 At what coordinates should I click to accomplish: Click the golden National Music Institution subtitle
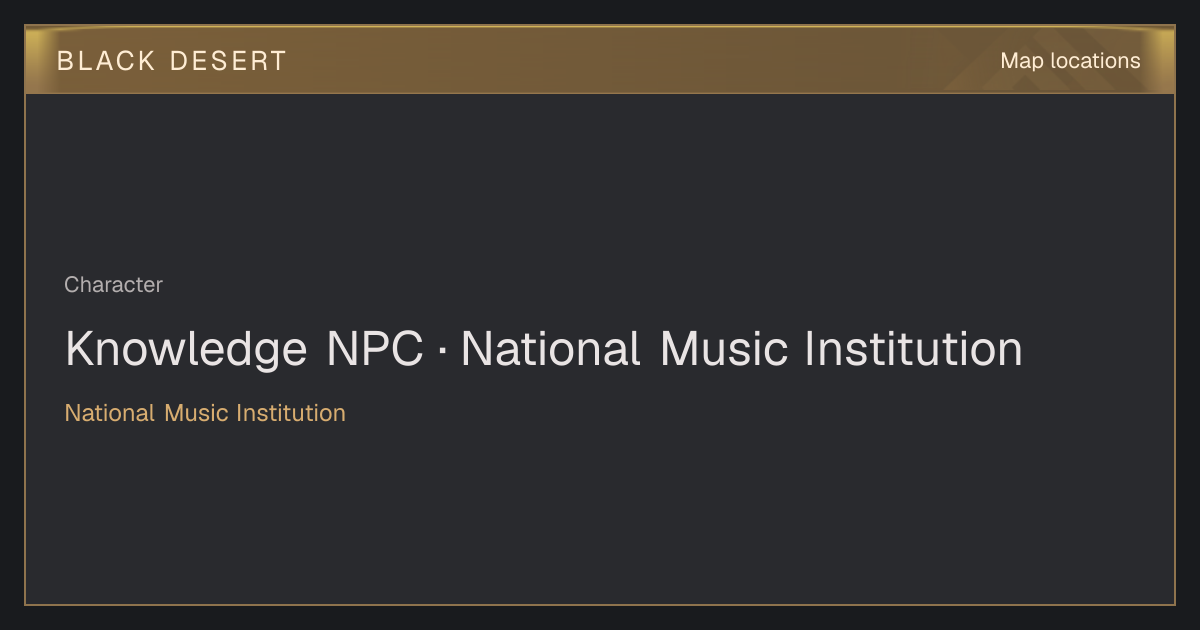point(205,413)
